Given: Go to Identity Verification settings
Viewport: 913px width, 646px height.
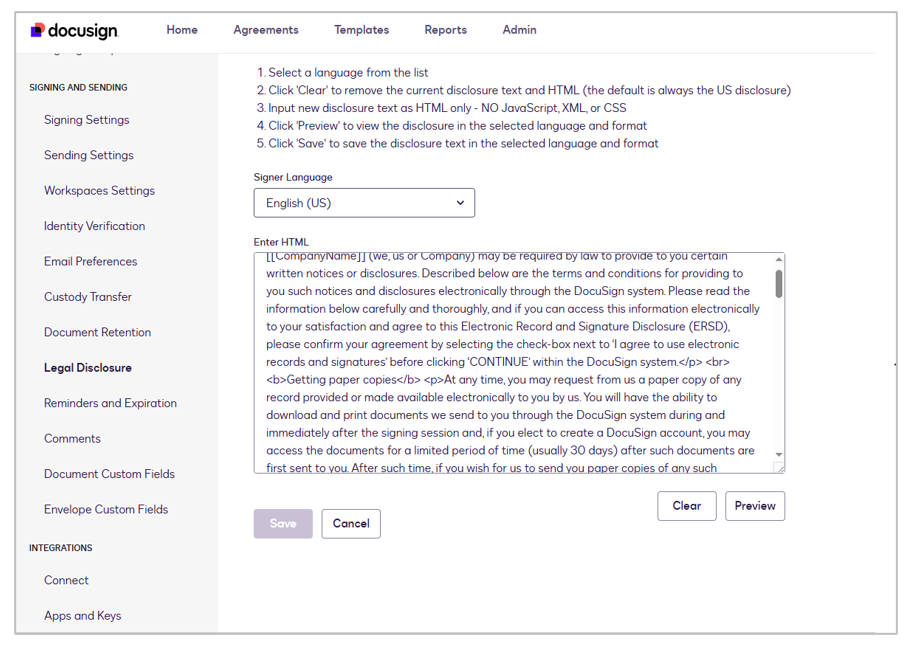Looking at the screenshot, I should point(94,226).
